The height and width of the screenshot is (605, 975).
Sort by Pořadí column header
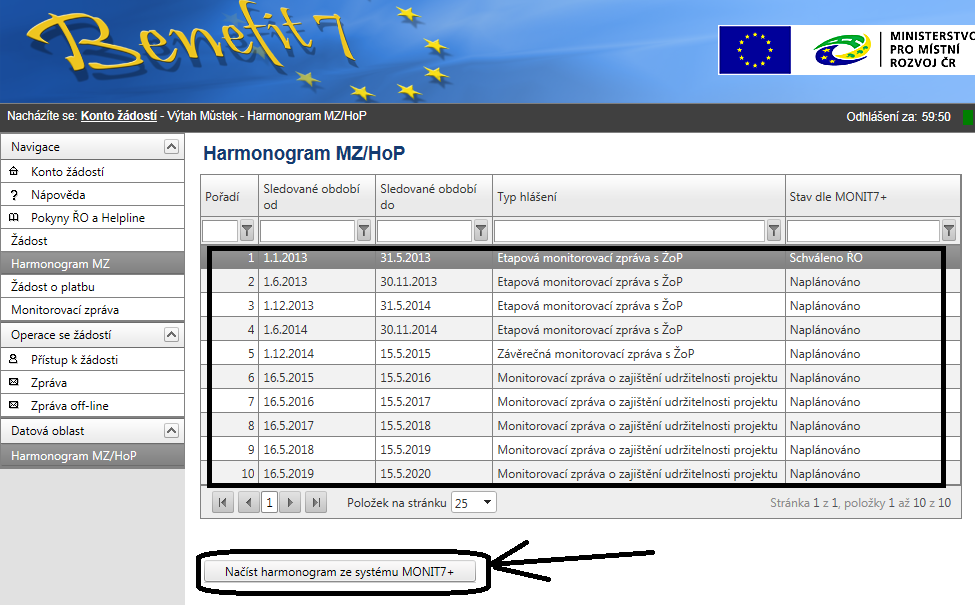tap(222, 196)
